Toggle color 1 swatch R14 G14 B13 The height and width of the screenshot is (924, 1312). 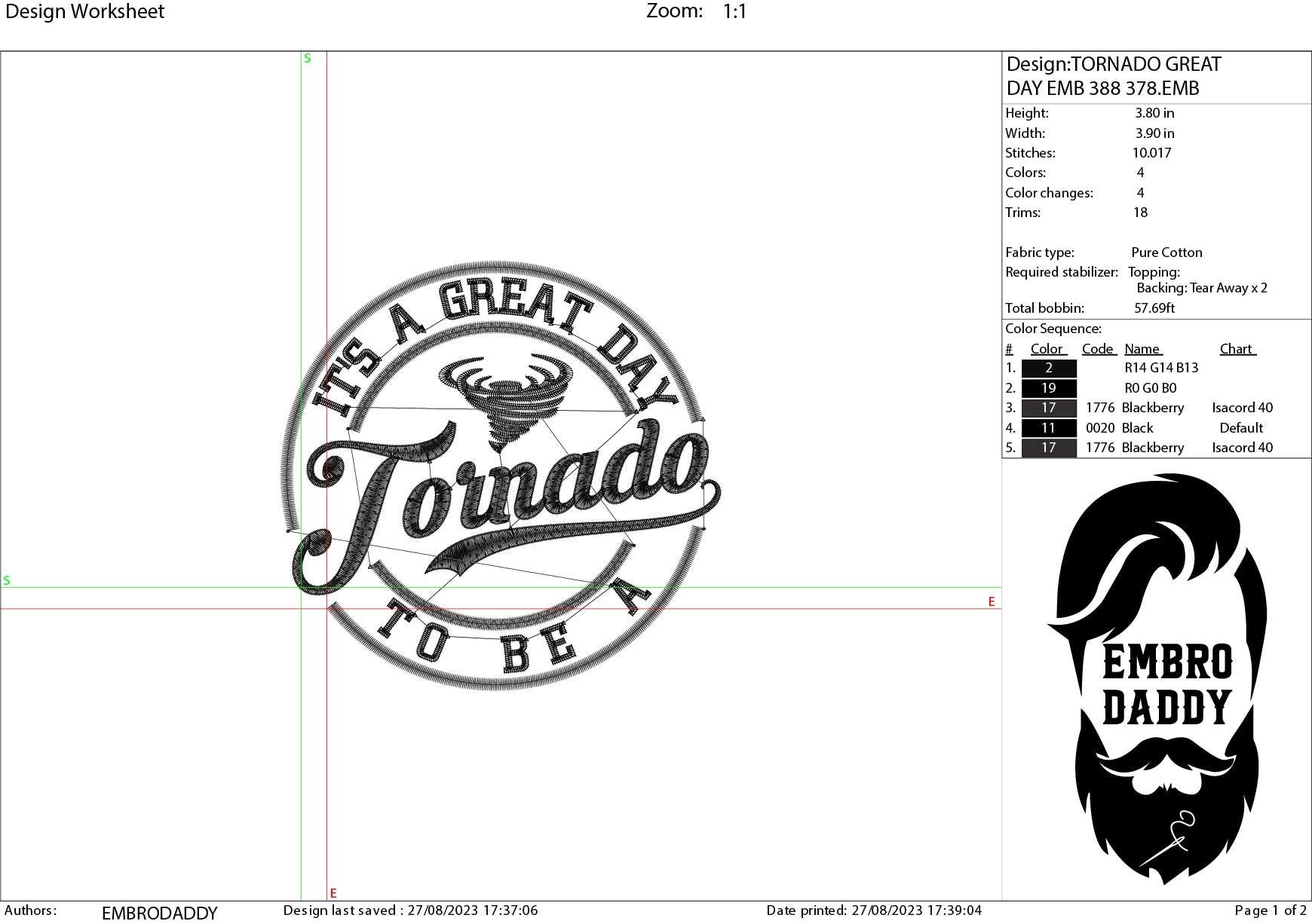(1048, 368)
